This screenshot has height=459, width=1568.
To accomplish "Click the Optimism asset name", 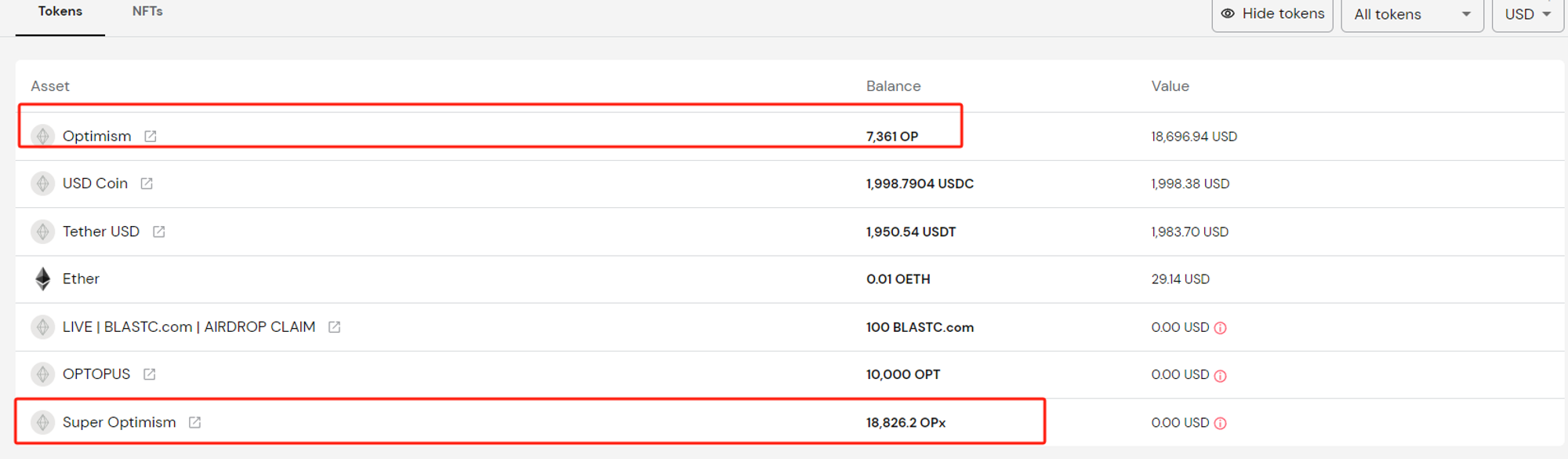I will [x=97, y=137].
